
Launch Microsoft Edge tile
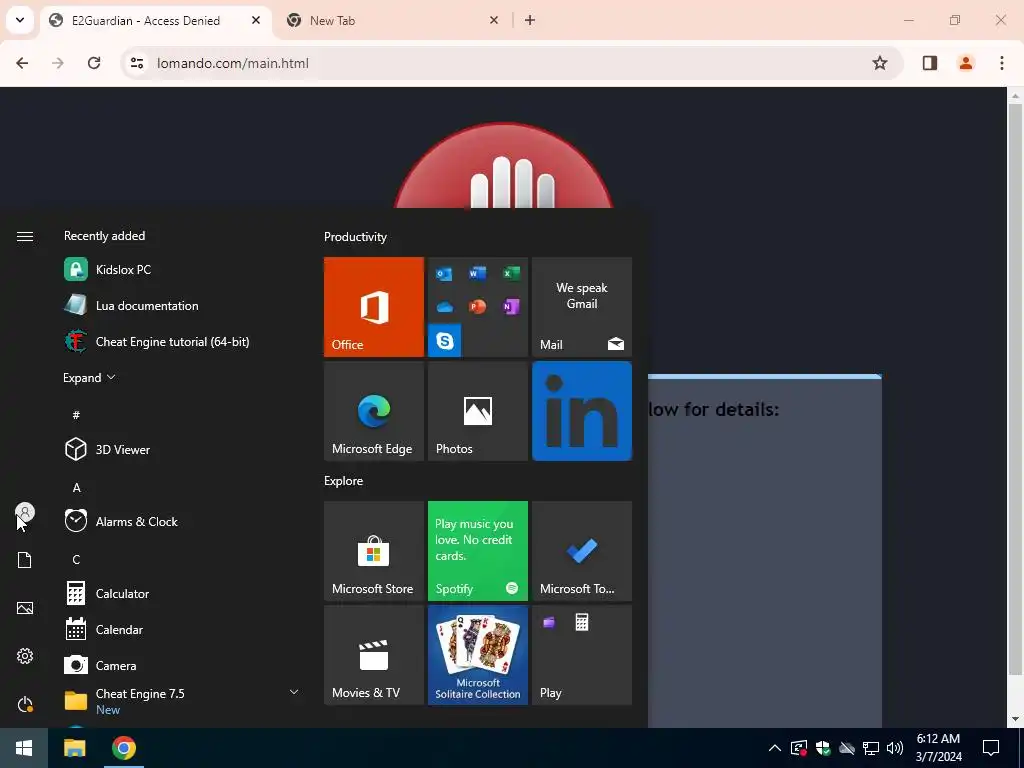coord(374,411)
